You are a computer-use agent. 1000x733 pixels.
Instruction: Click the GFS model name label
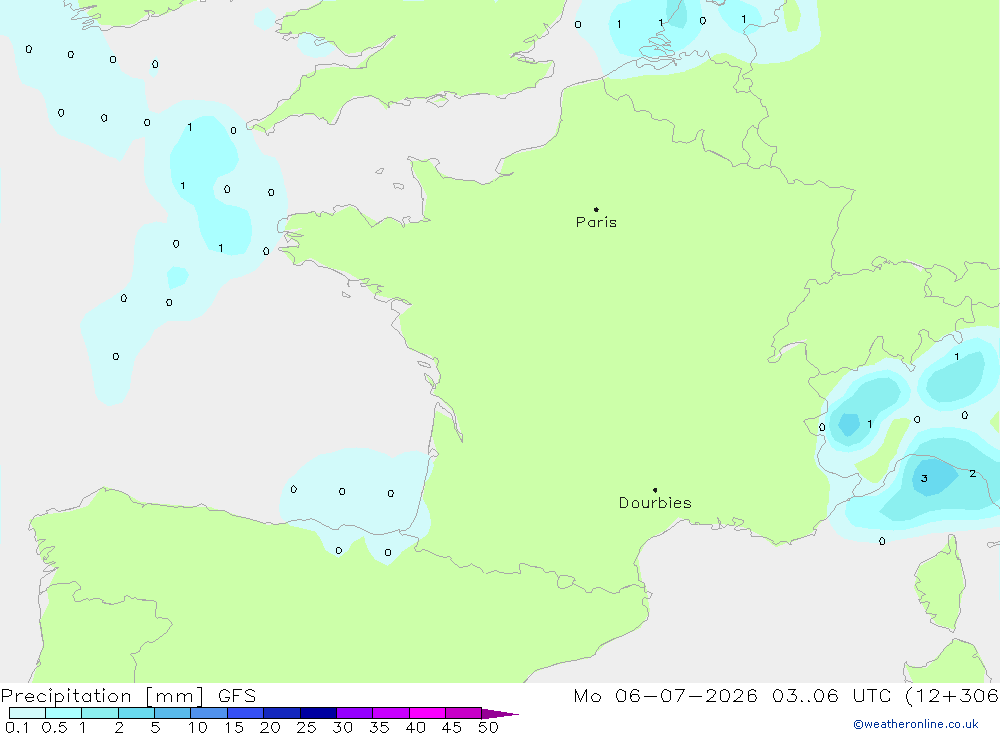click(237, 696)
